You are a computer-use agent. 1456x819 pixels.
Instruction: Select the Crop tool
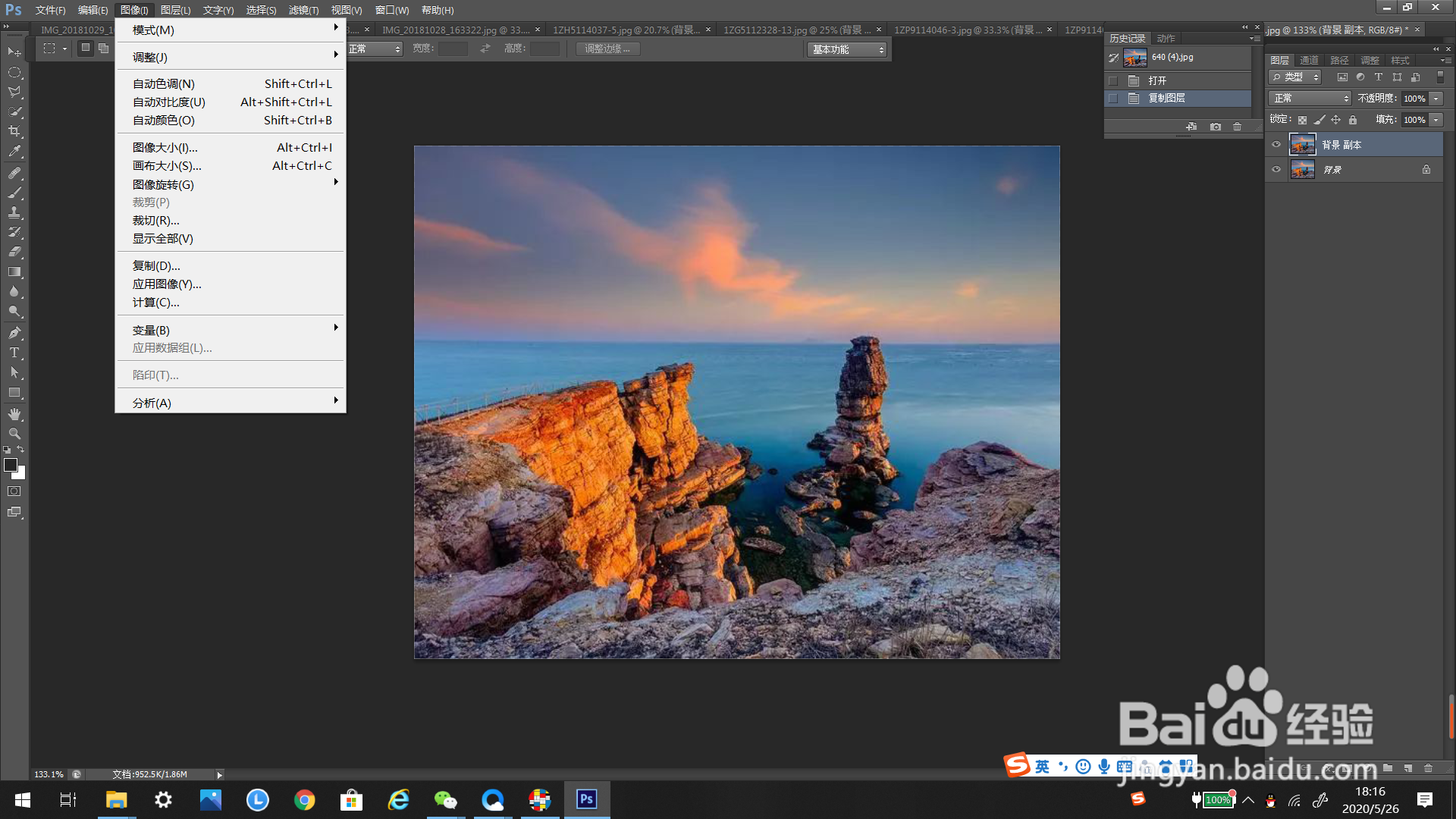14,131
